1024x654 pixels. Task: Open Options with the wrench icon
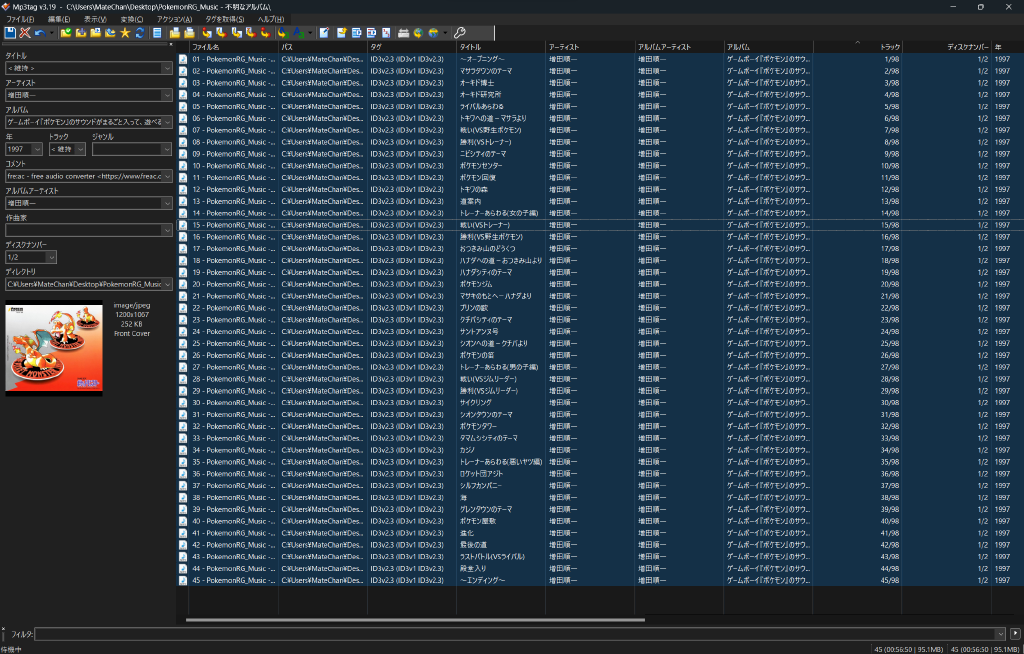[460, 33]
